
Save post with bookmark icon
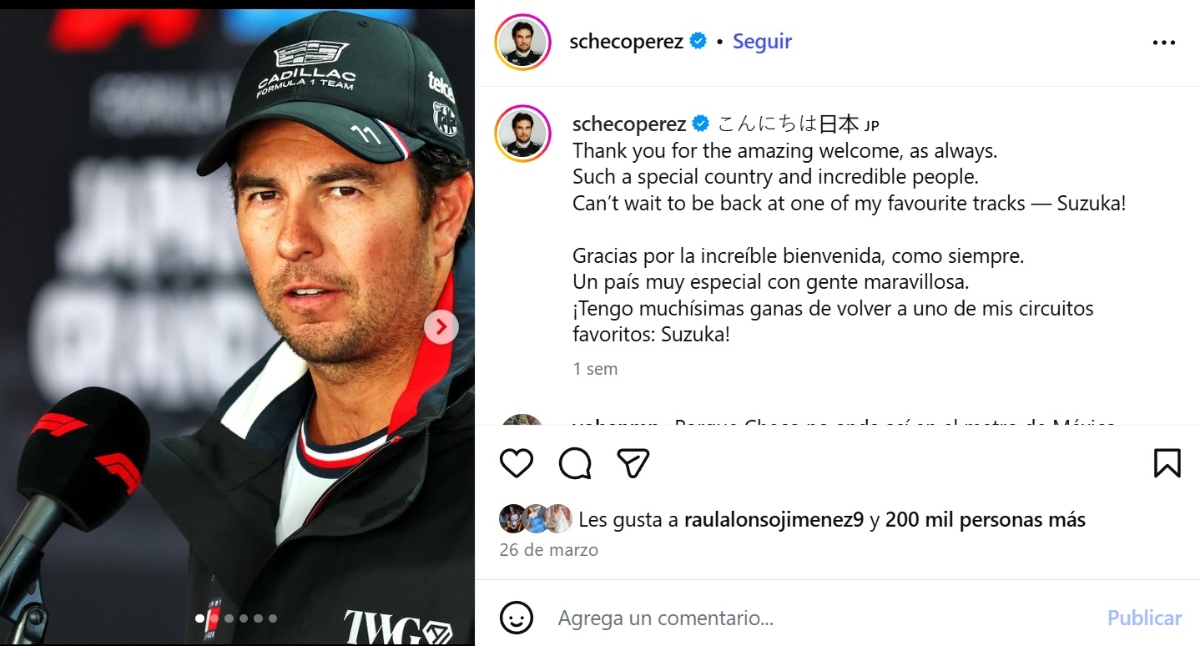(x=1167, y=463)
